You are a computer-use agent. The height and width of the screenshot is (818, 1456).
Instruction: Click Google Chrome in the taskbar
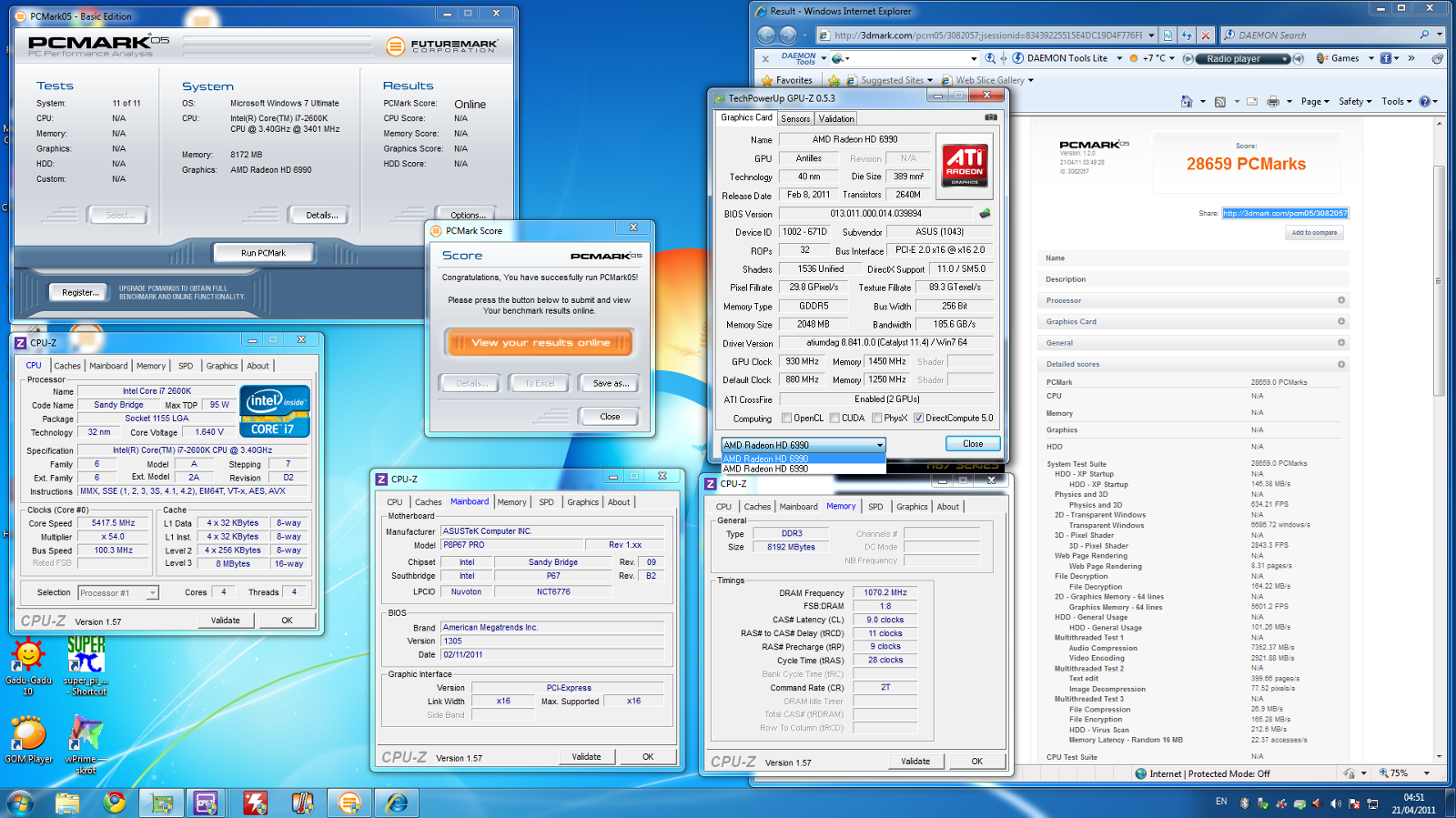pos(115,803)
